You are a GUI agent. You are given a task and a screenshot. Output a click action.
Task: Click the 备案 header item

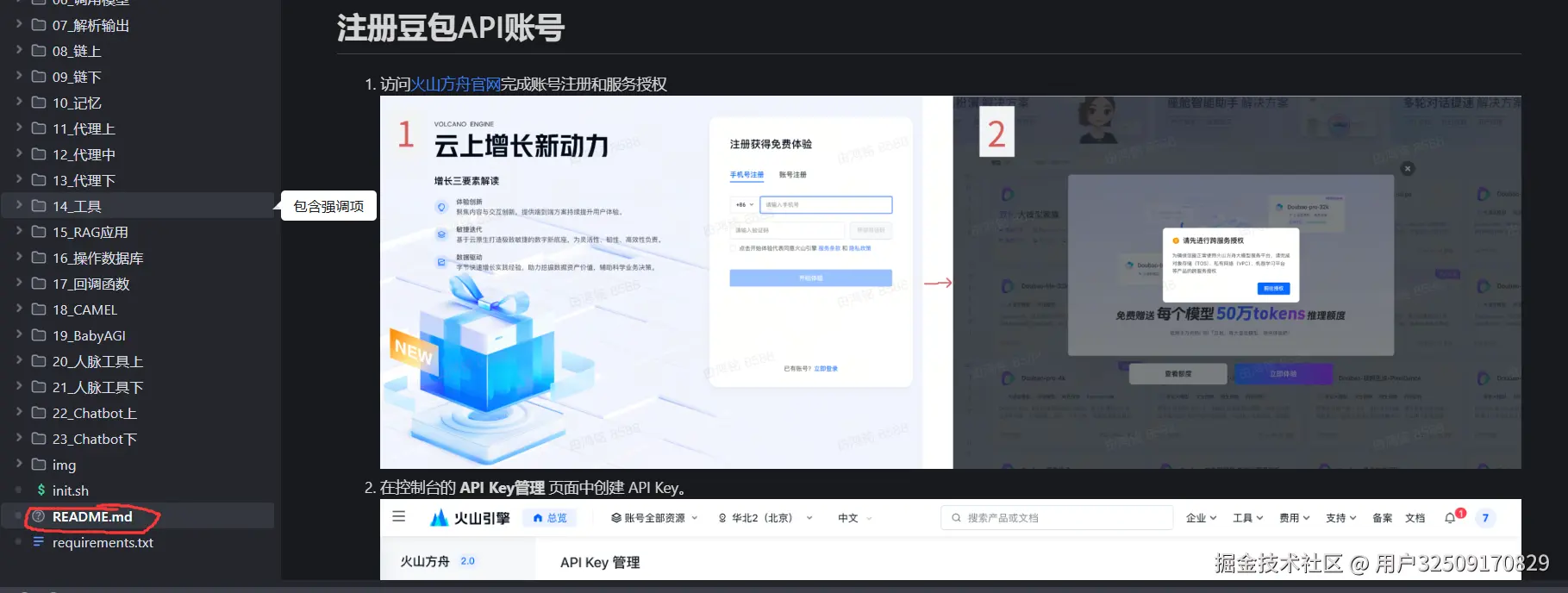(1382, 518)
